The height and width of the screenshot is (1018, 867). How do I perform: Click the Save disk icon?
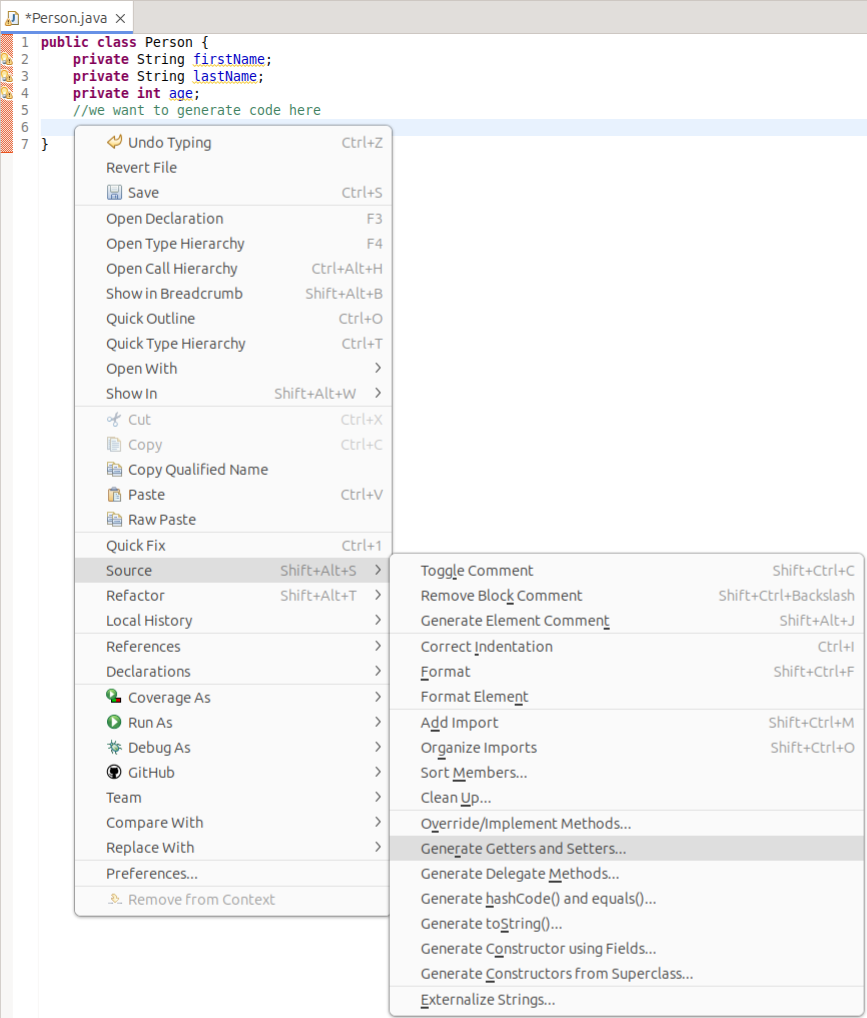click(x=113, y=193)
